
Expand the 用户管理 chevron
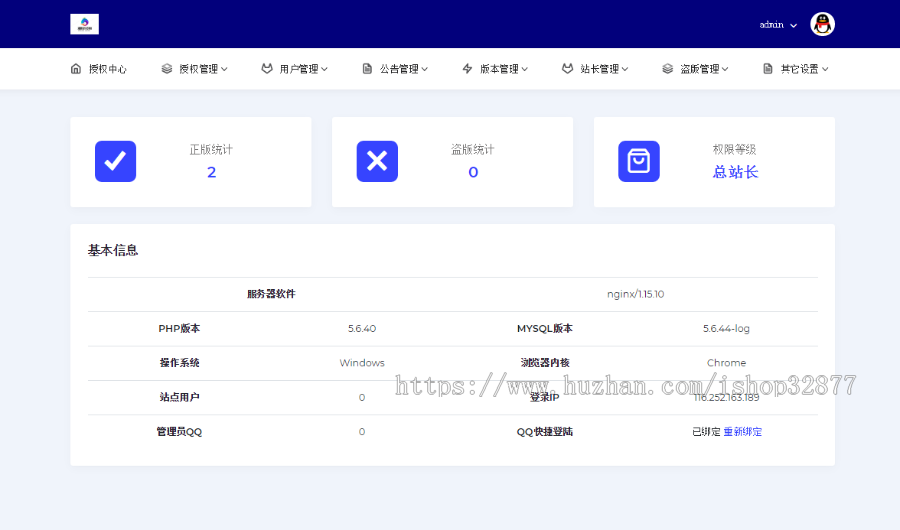point(324,69)
